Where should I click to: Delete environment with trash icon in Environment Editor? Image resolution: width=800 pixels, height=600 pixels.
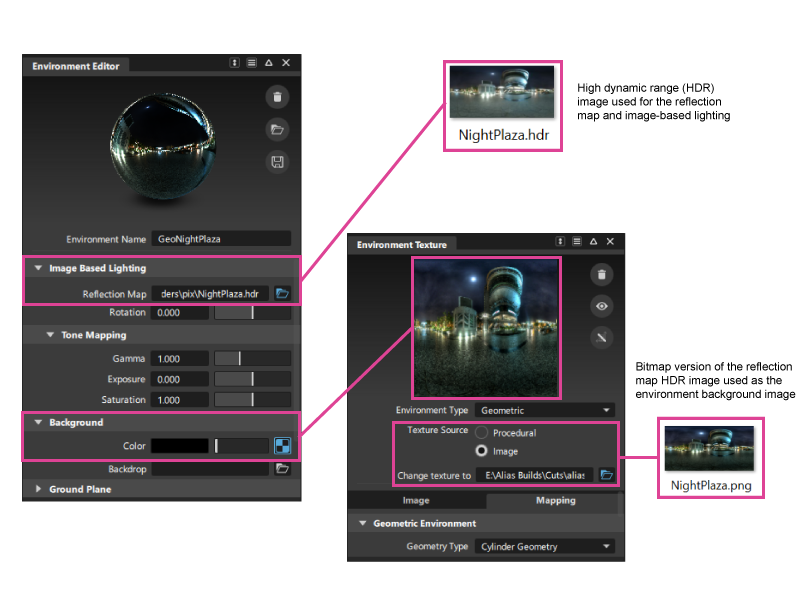[277, 97]
